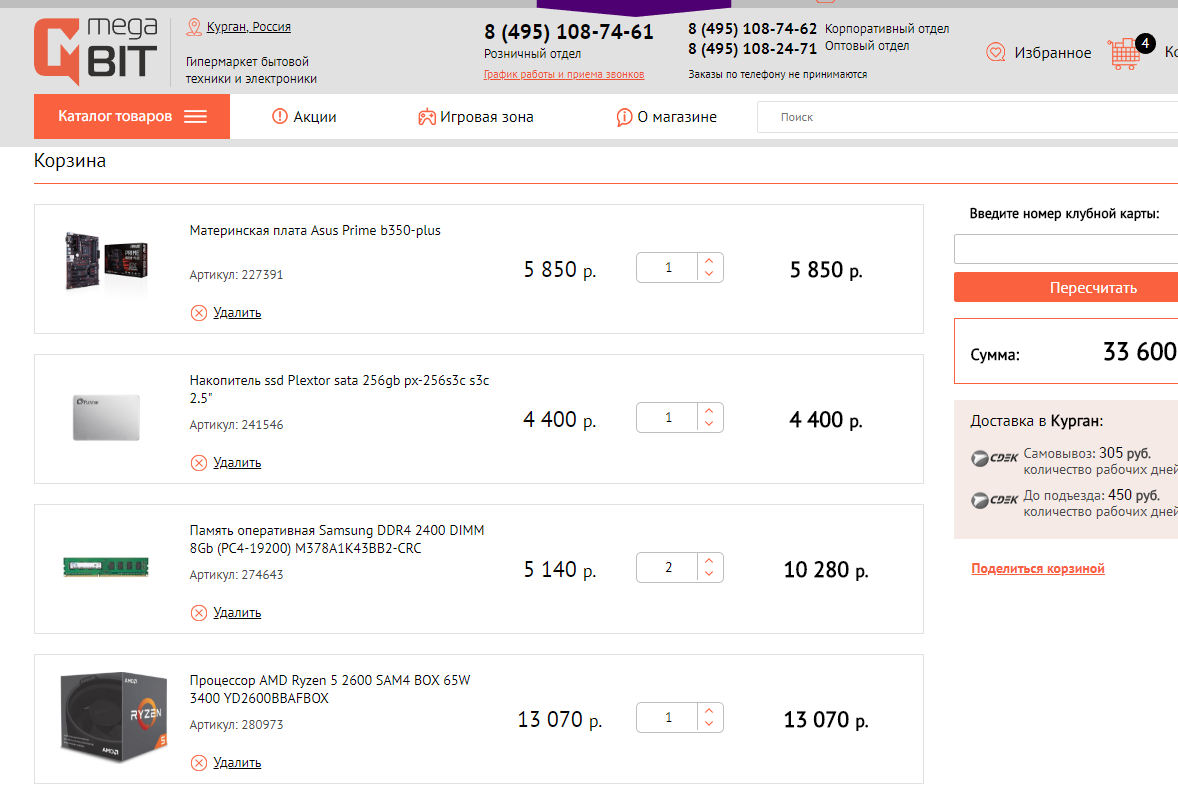
Task: Focus the Поиск search field
Action: pos(968,117)
